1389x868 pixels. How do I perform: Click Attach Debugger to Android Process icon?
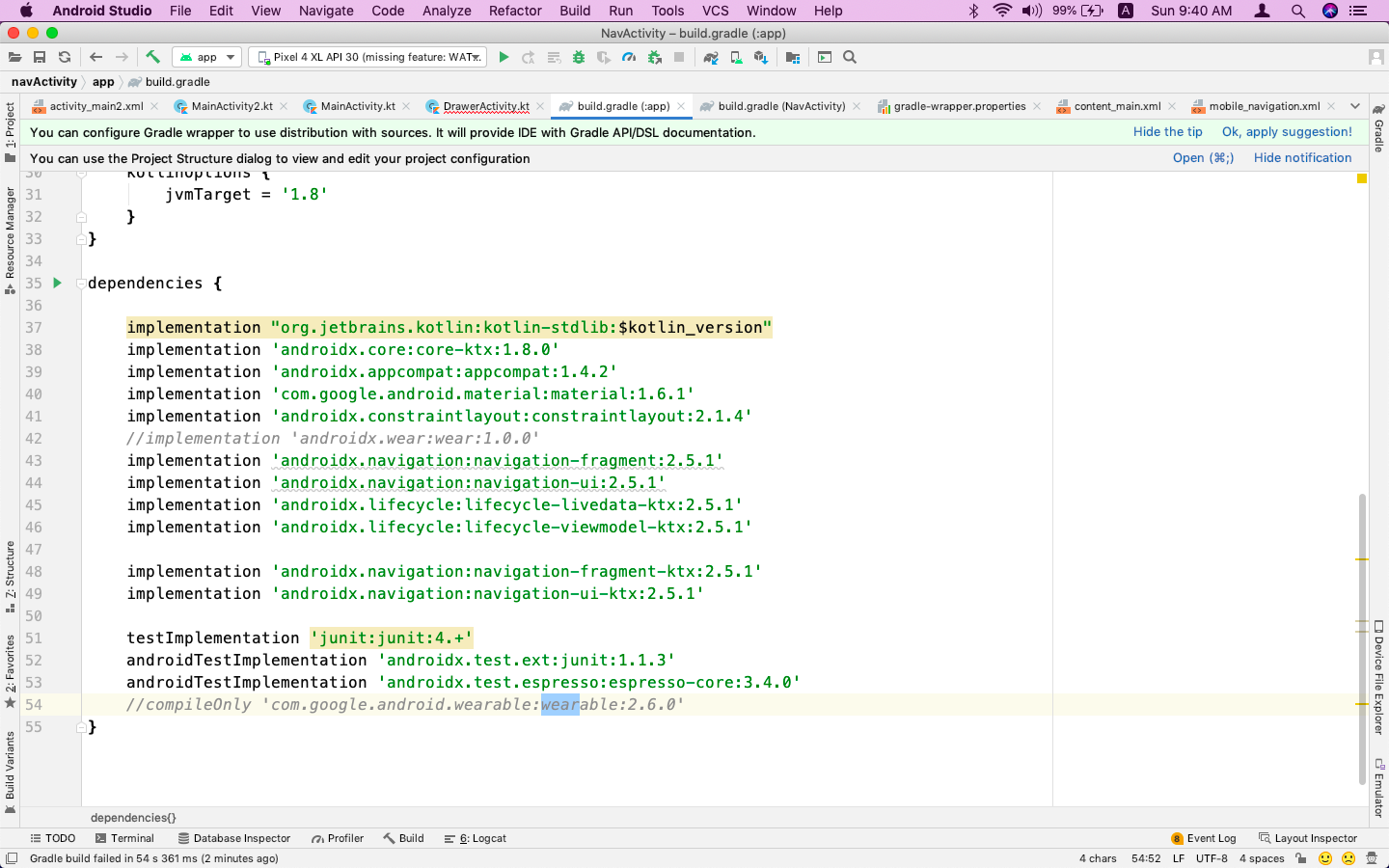(655, 58)
